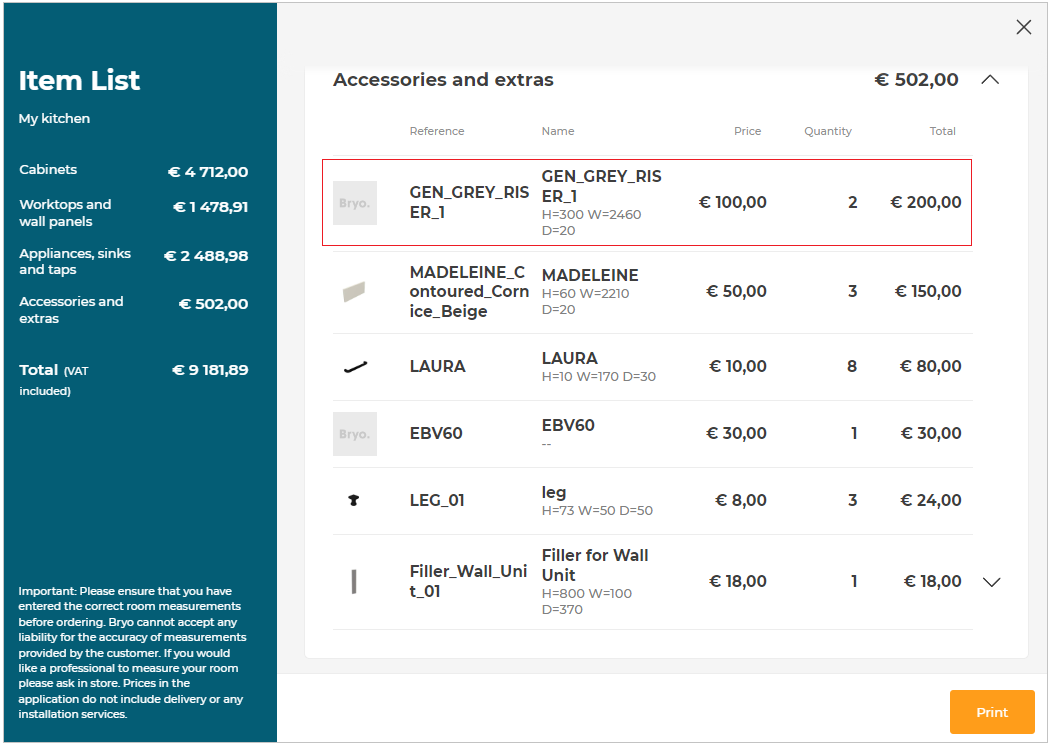Click the GEN_GREY_RISER_1 Bryo placeholder thumbnail

pos(355,203)
